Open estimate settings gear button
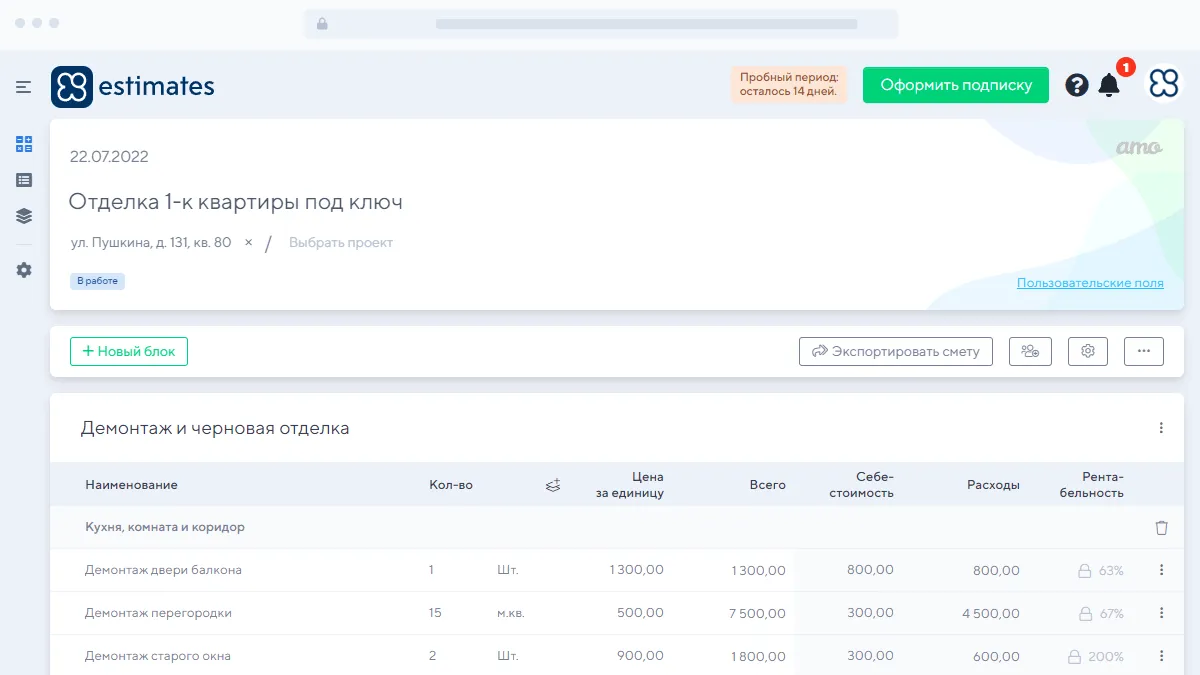 tap(1088, 351)
